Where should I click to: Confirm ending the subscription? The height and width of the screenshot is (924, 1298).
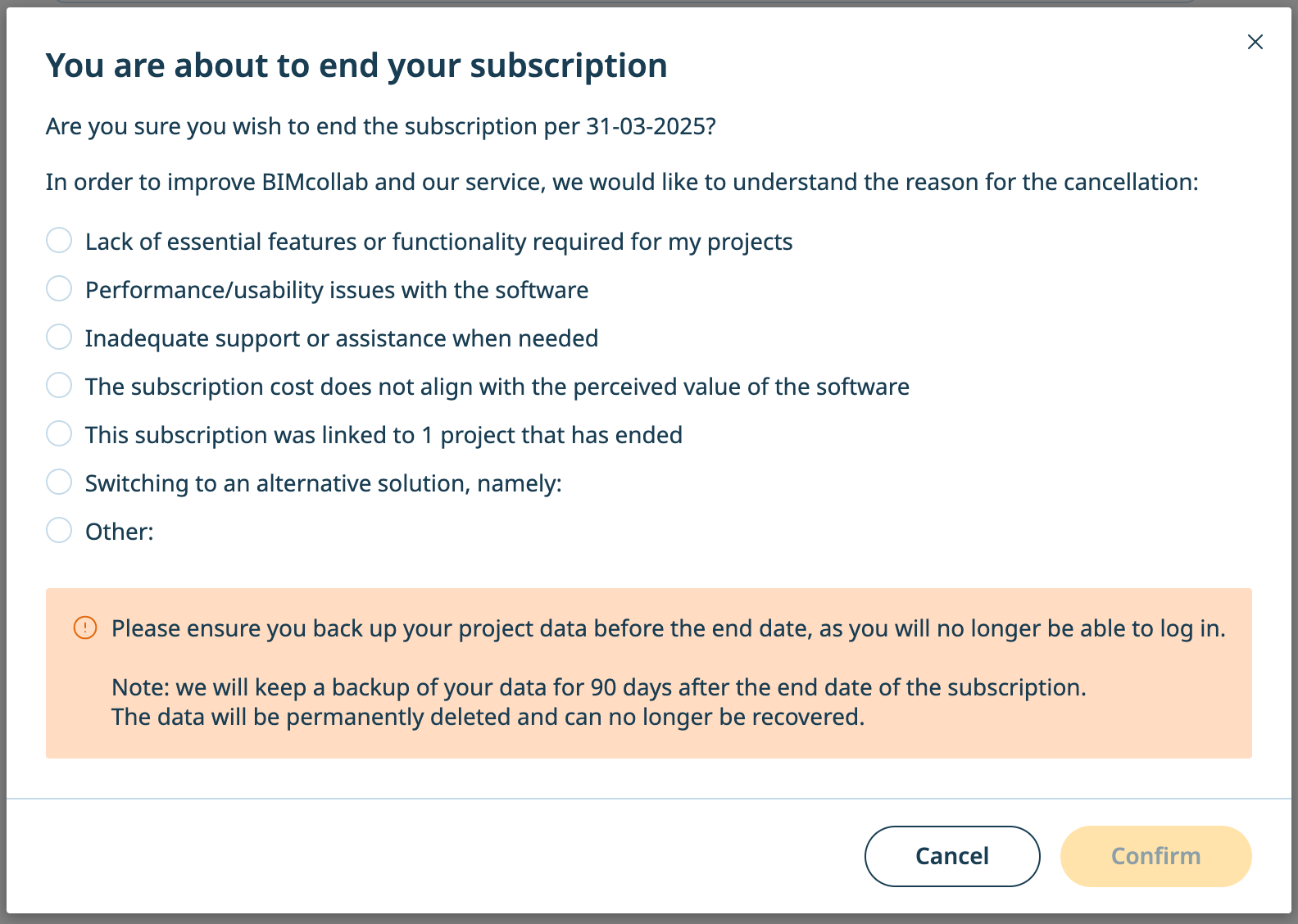1155,856
